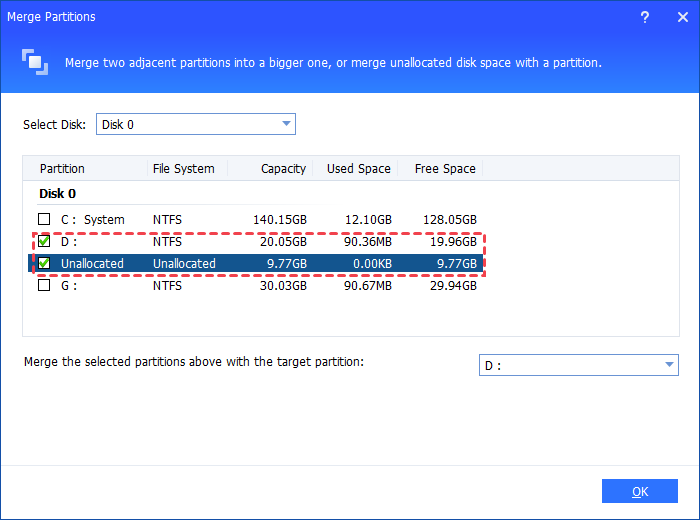Screen dimensions: 700x520
Task: Sort by Capacity column header
Action: click(283, 169)
